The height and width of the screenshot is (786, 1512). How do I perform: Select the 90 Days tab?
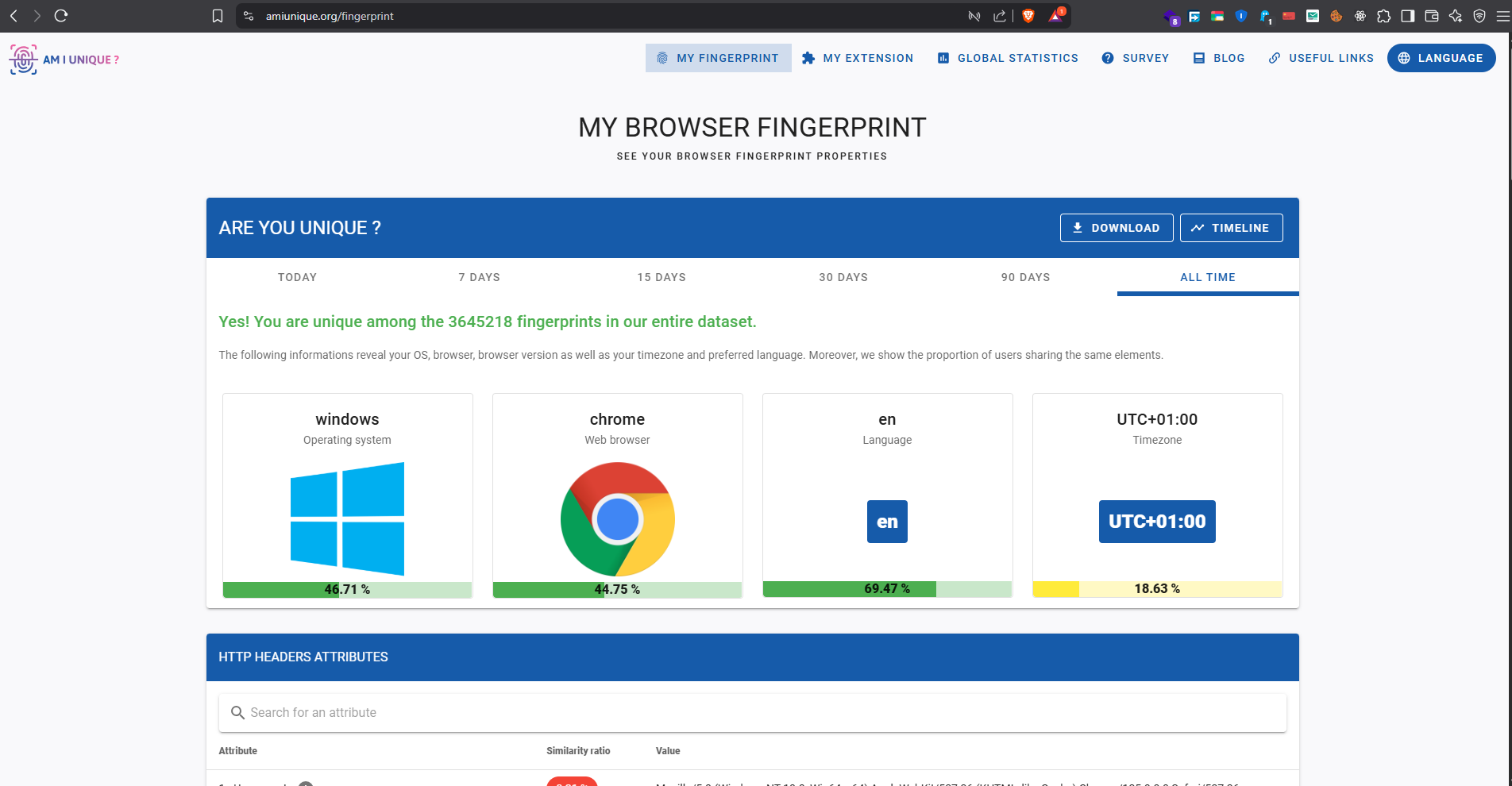click(1026, 277)
